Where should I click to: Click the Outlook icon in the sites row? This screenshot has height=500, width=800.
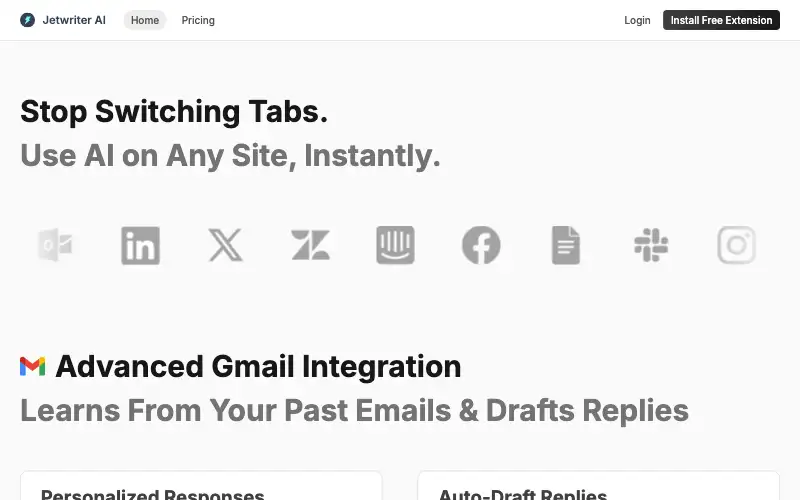[x=55, y=245]
